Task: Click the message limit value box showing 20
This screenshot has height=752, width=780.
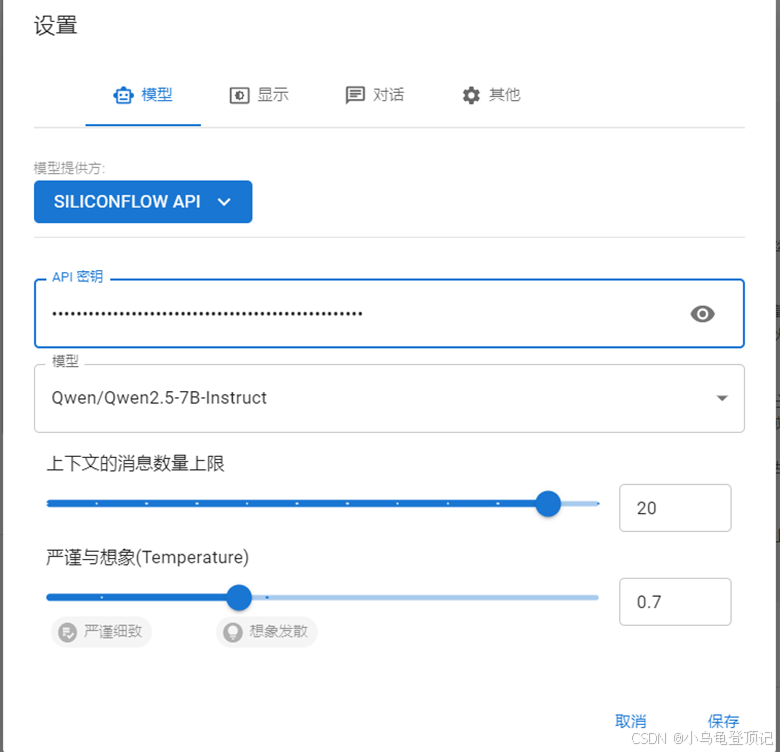Action: click(675, 508)
